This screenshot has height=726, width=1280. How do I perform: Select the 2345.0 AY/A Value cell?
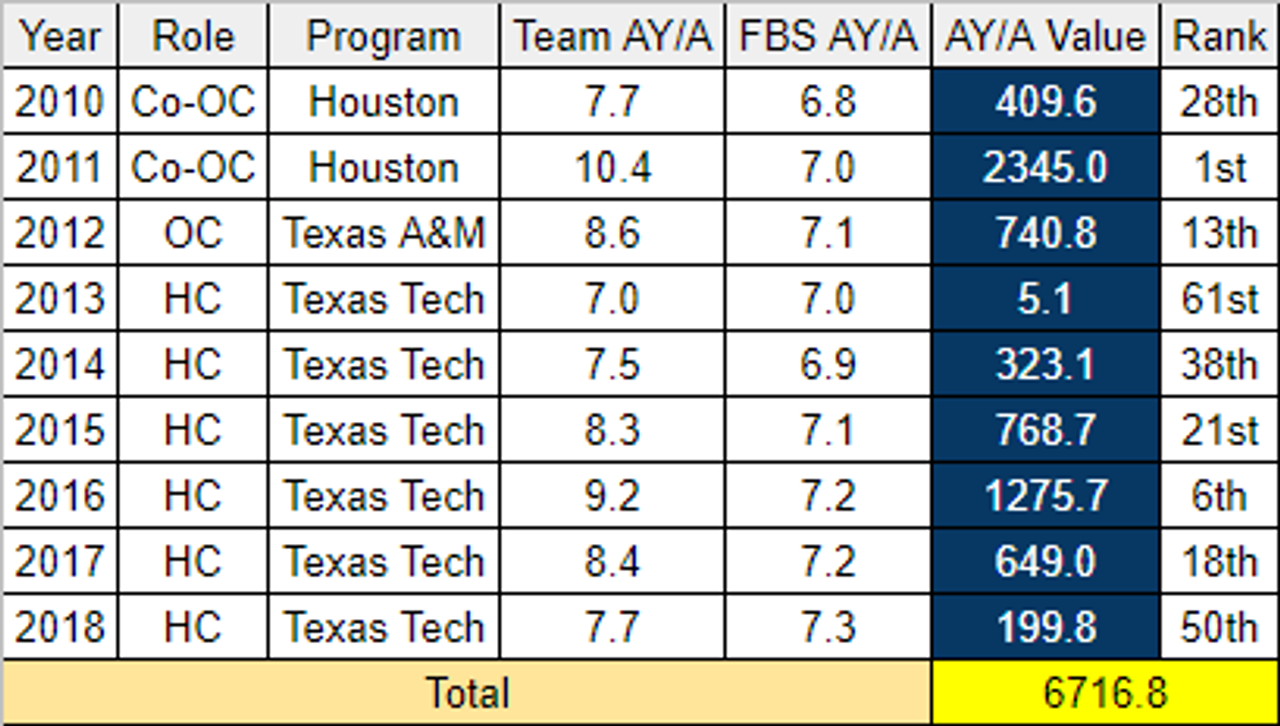[1045, 168]
